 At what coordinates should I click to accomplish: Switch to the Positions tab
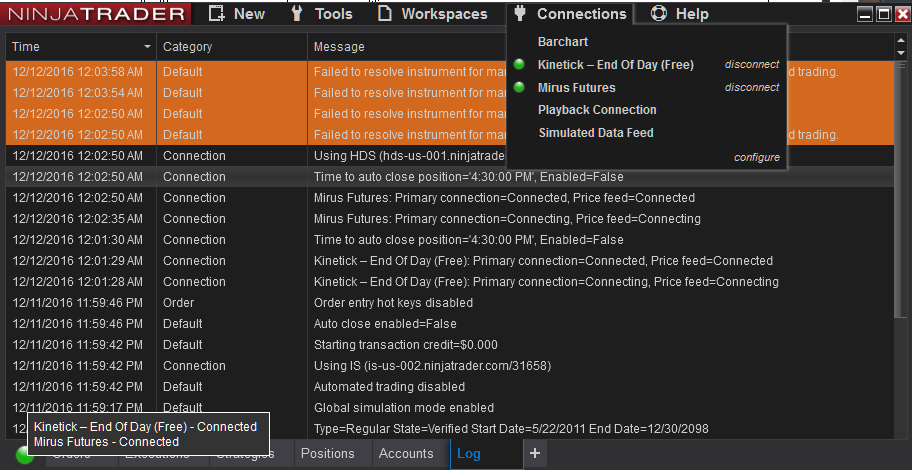pos(328,454)
